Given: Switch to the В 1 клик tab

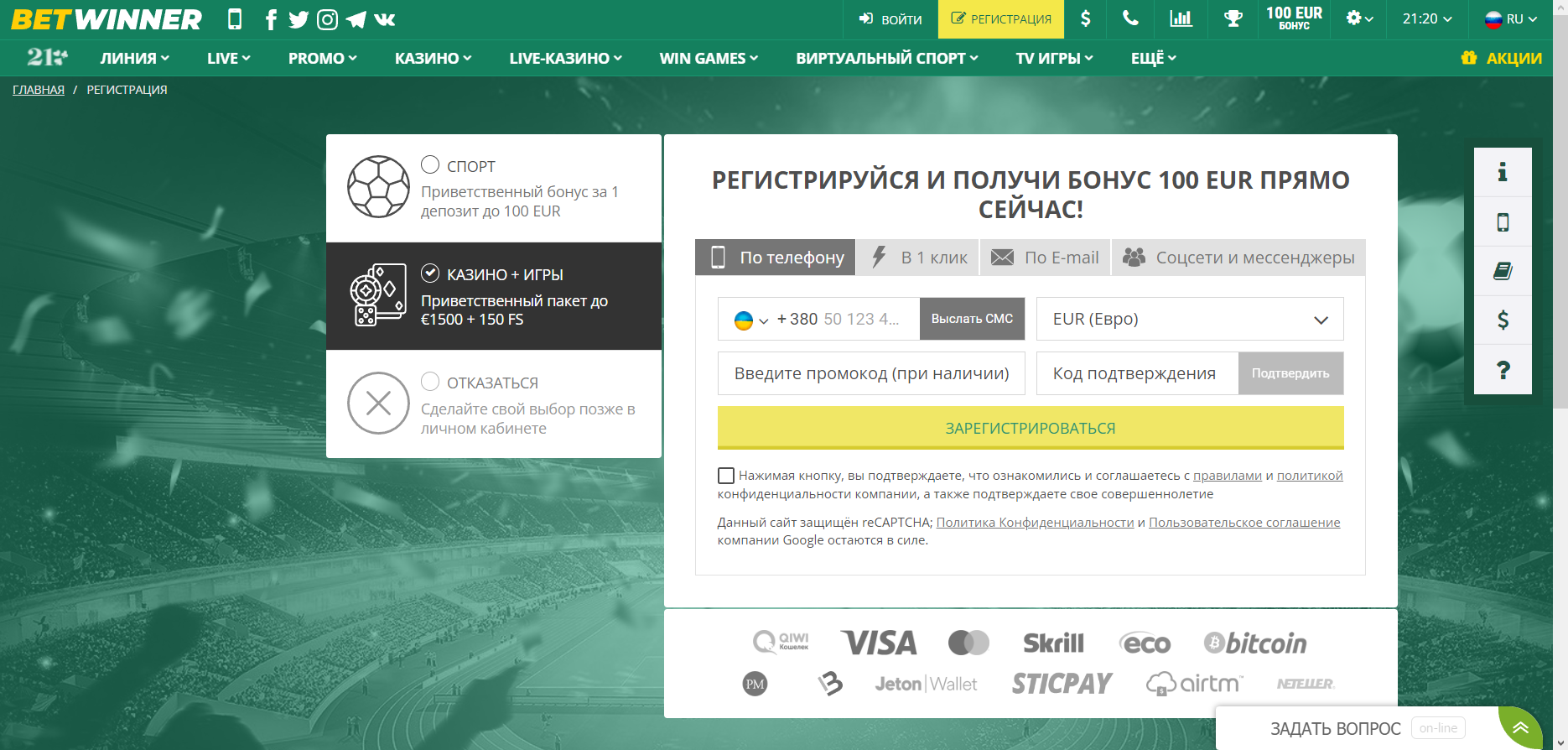Looking at the screenshot, I should 919,258.
